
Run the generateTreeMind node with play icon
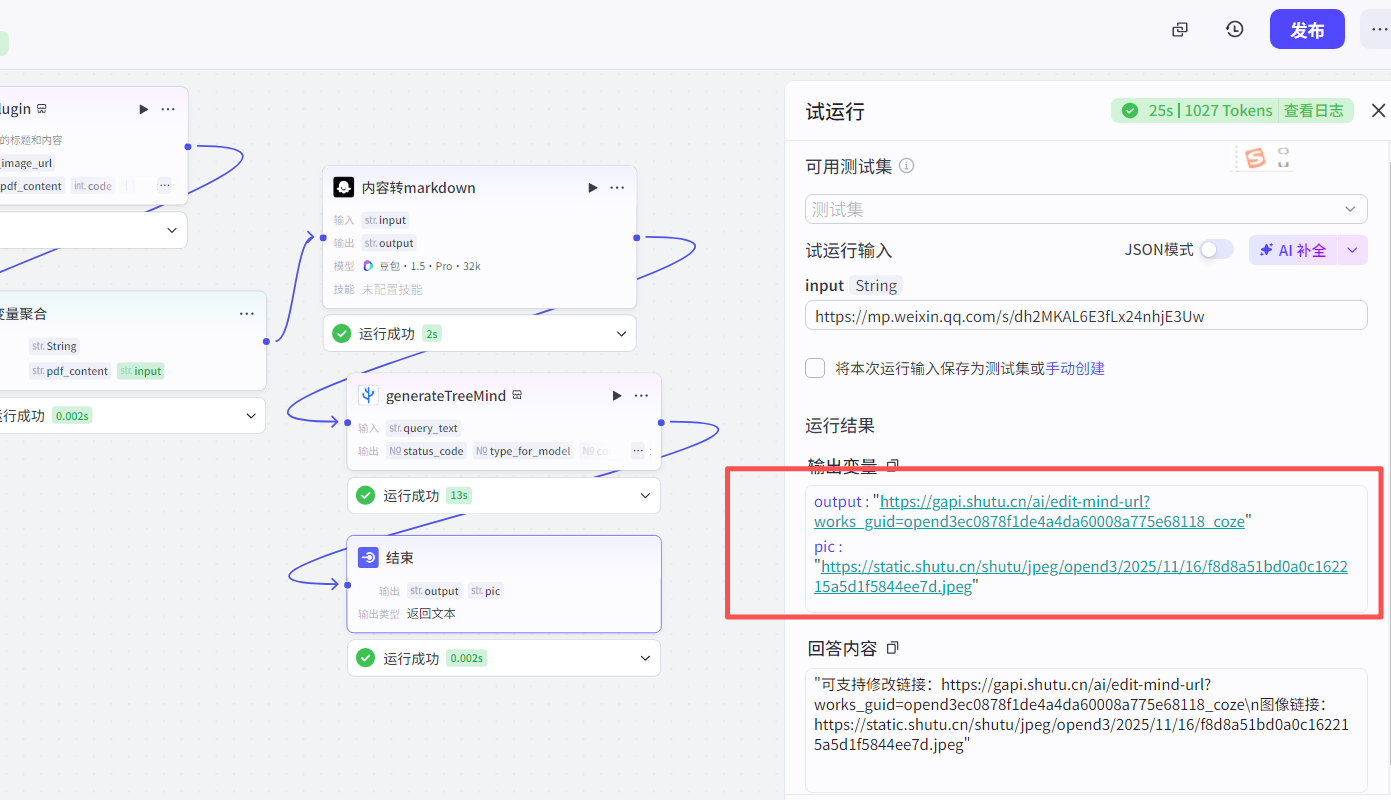pyautogui.click(x=617, y=395)
